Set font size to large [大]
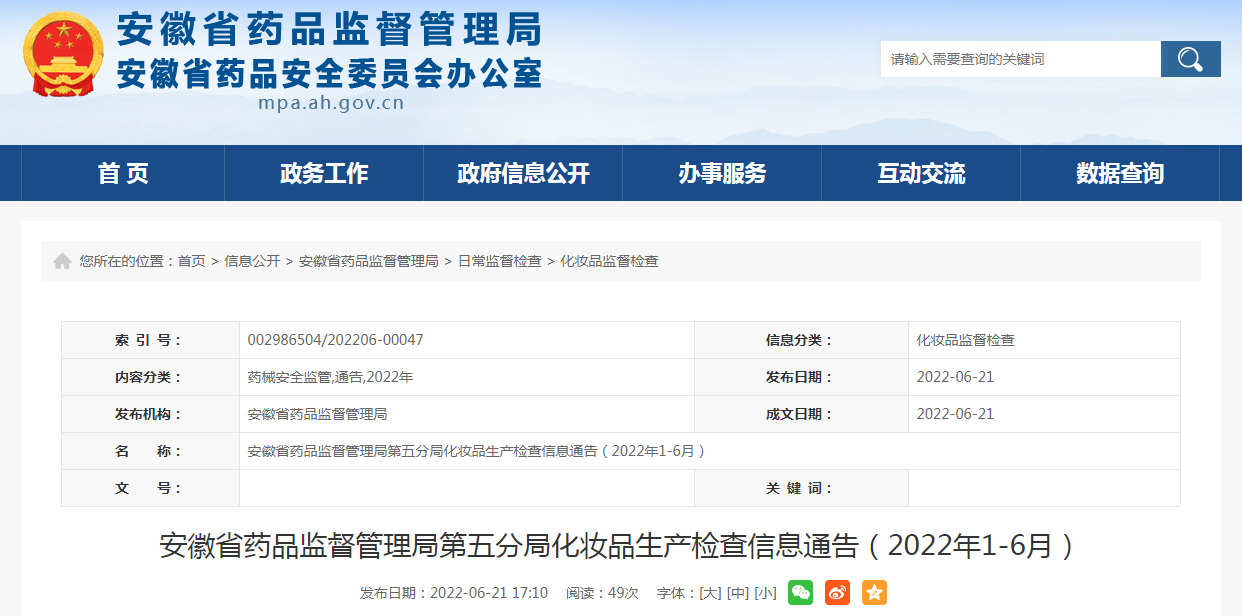Screen dimensions: 1242x616 tap(710, 593)
